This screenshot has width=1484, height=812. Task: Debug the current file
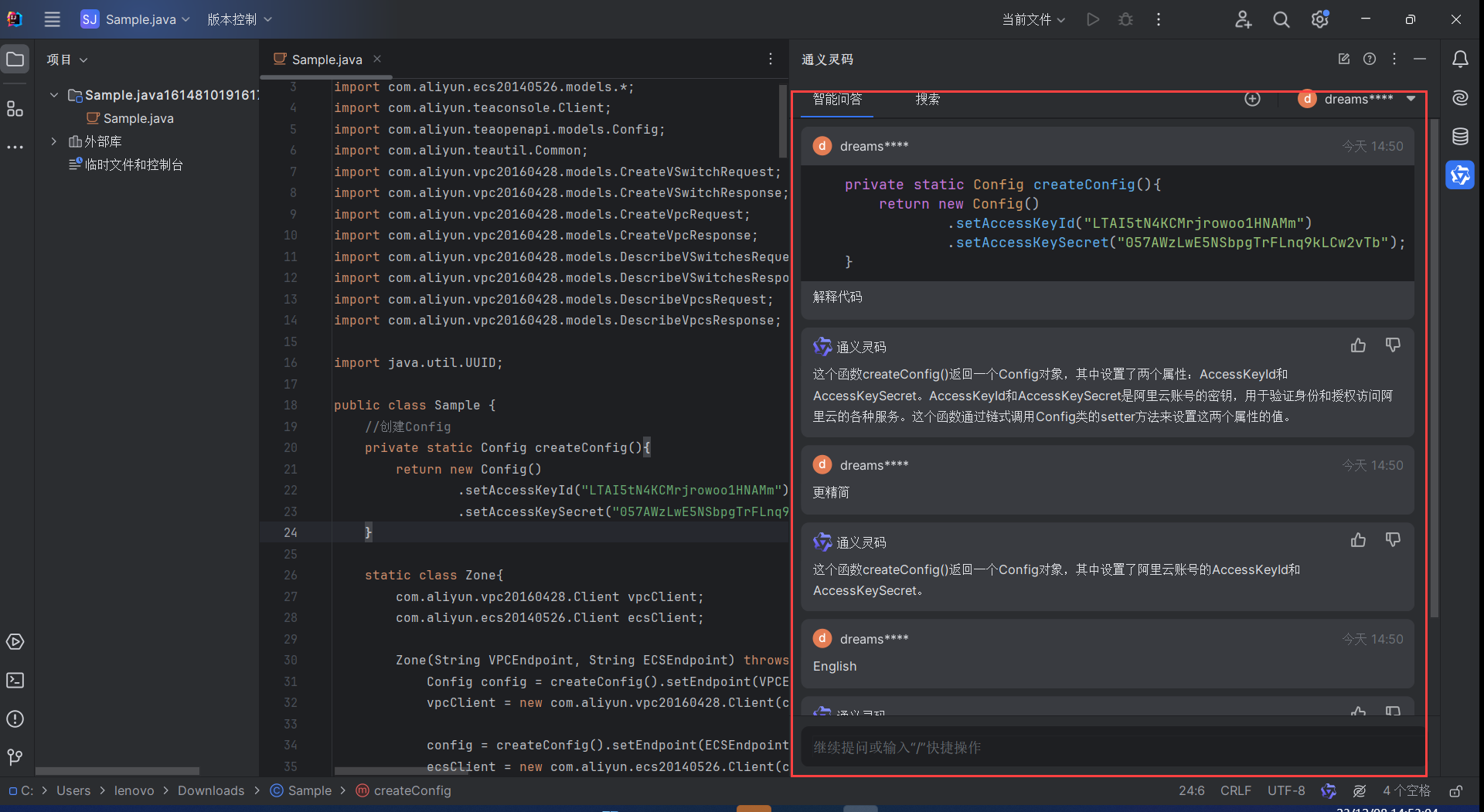(1125, 19)
